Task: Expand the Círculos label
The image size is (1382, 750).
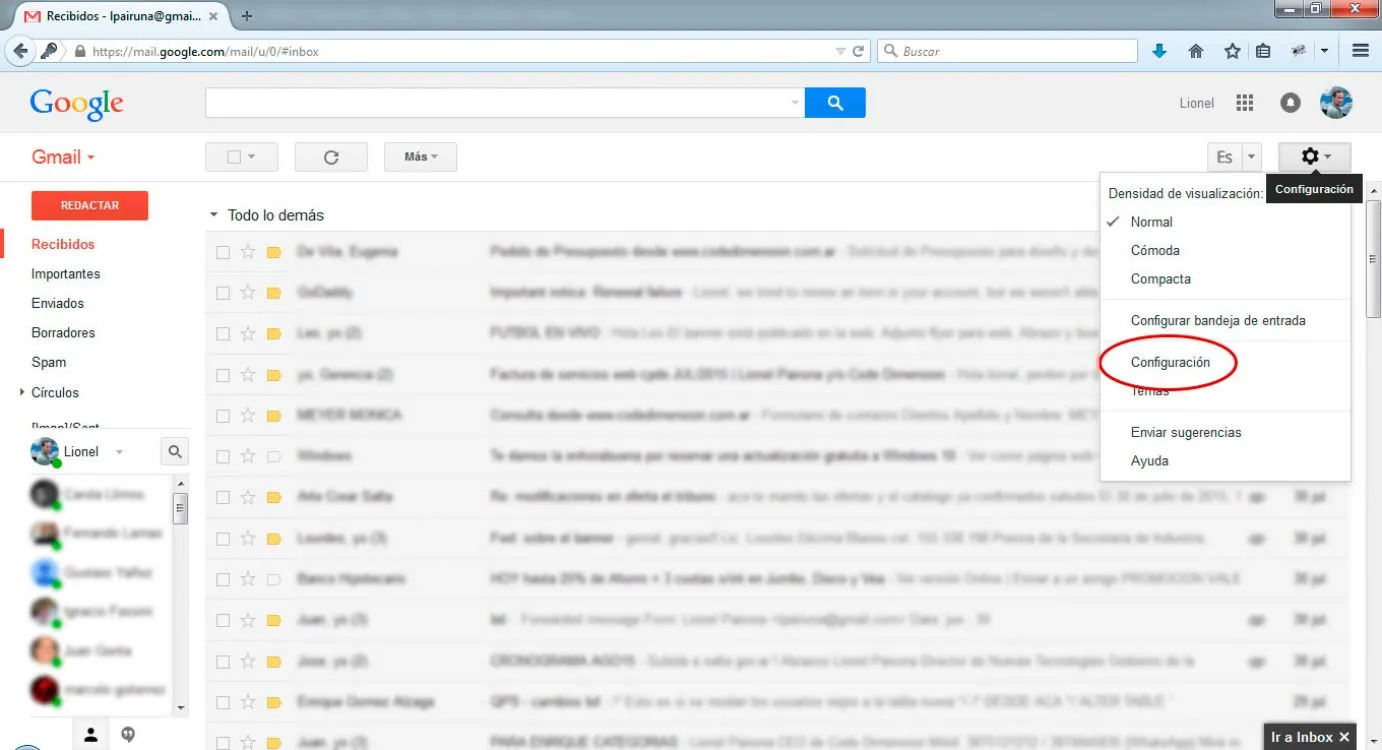Action: pos(22,392)
